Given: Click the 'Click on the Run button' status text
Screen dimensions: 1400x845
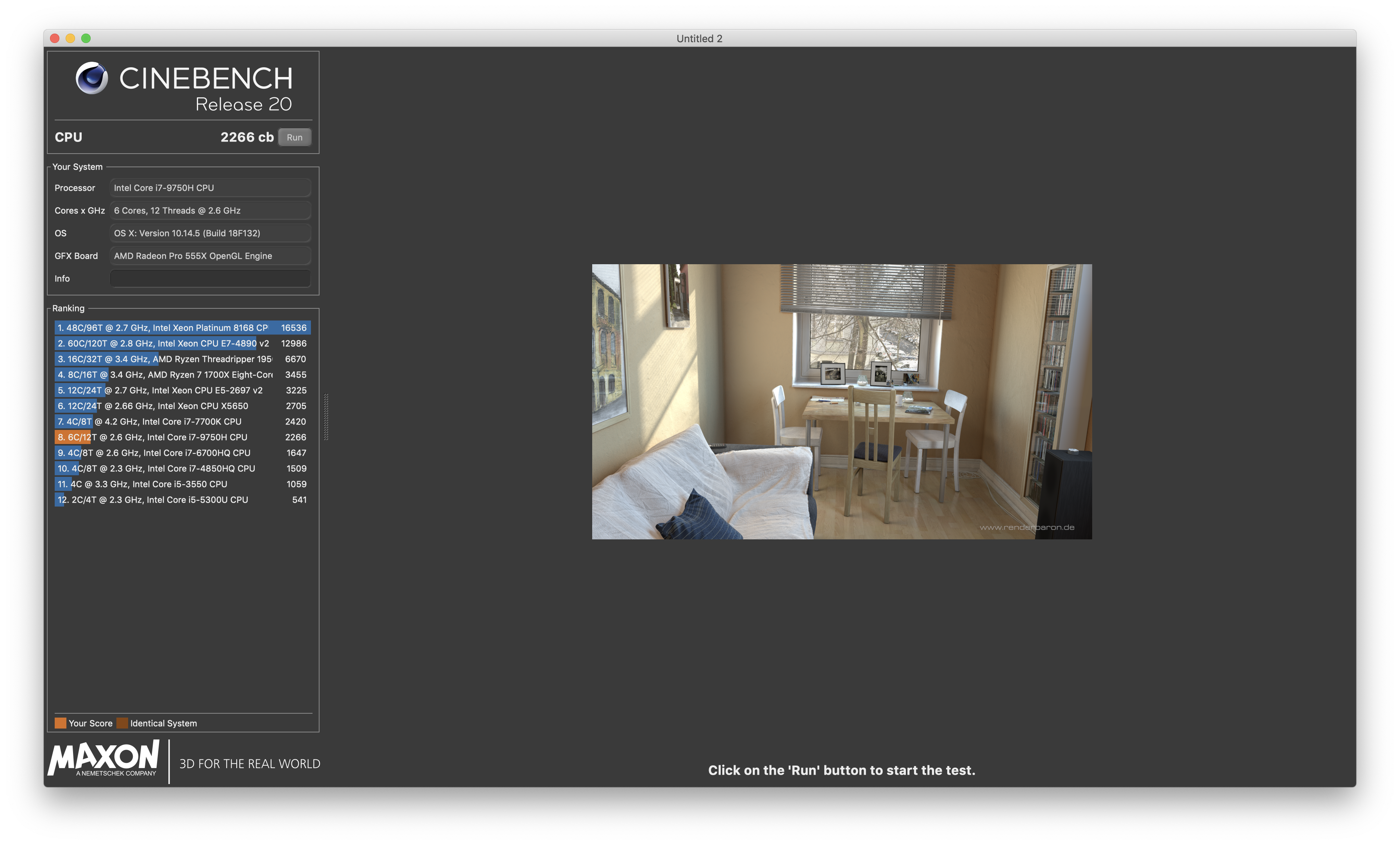Looking at the screenshot, I should 841,770.
